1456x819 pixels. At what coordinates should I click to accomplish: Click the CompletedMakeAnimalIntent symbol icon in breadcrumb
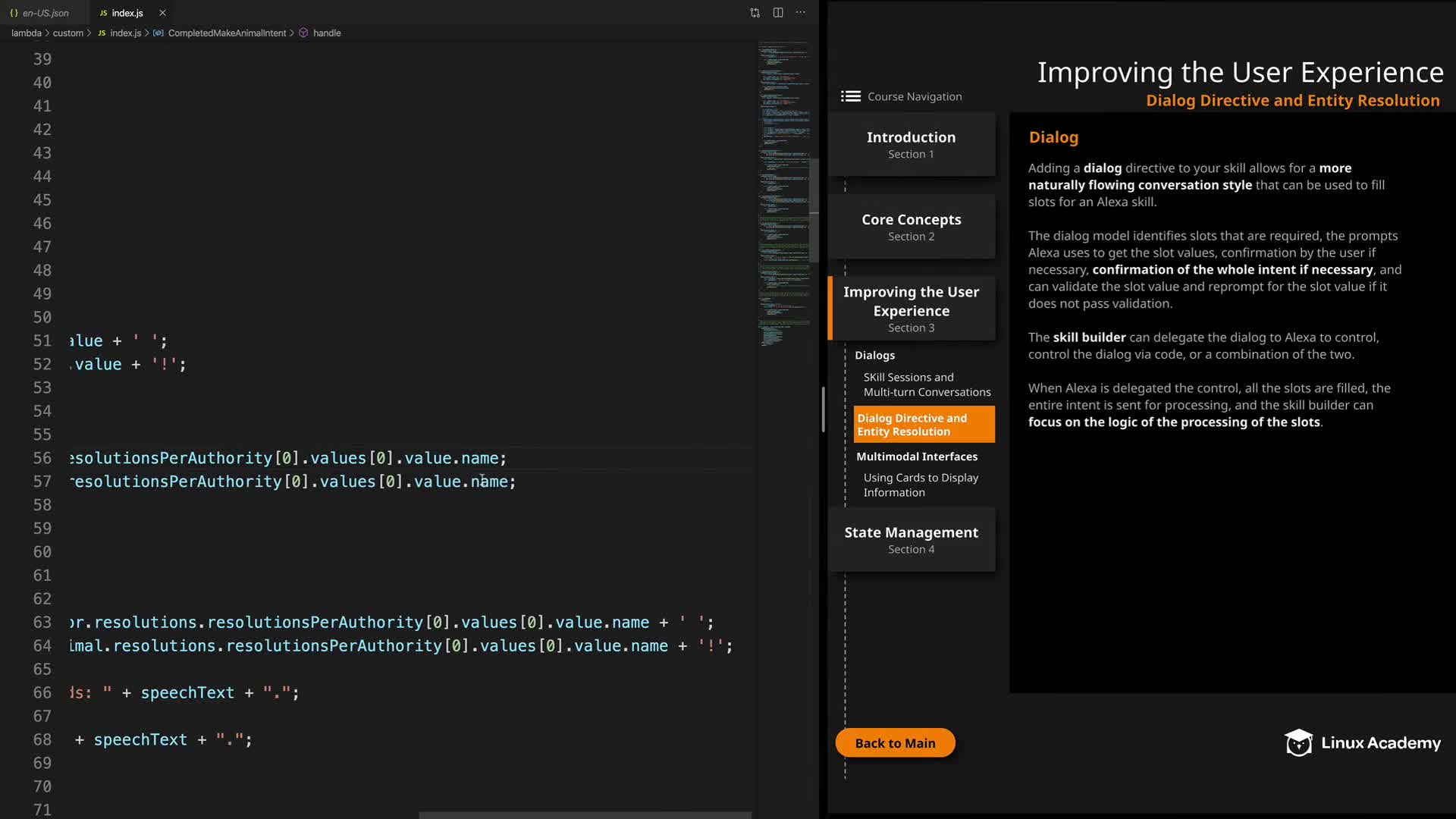point(158,33)
